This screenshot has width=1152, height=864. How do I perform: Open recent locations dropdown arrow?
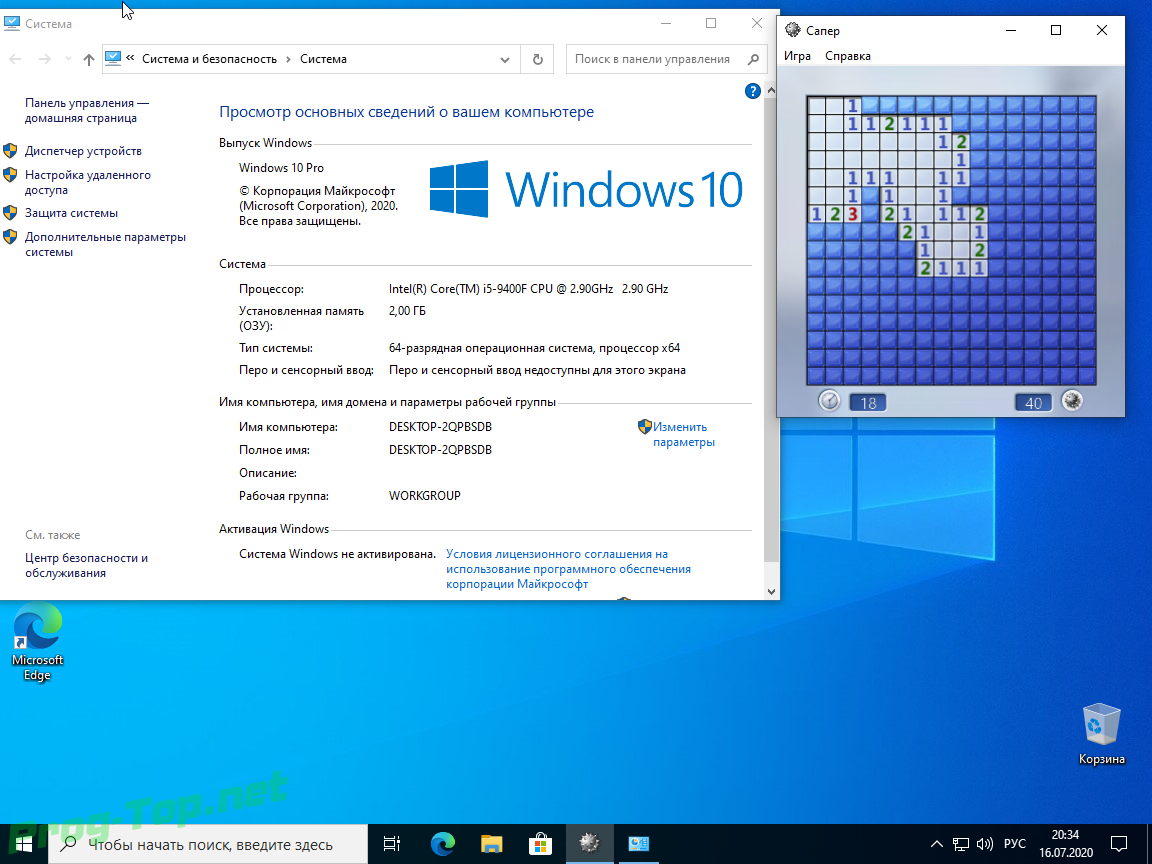coord(68,59)
